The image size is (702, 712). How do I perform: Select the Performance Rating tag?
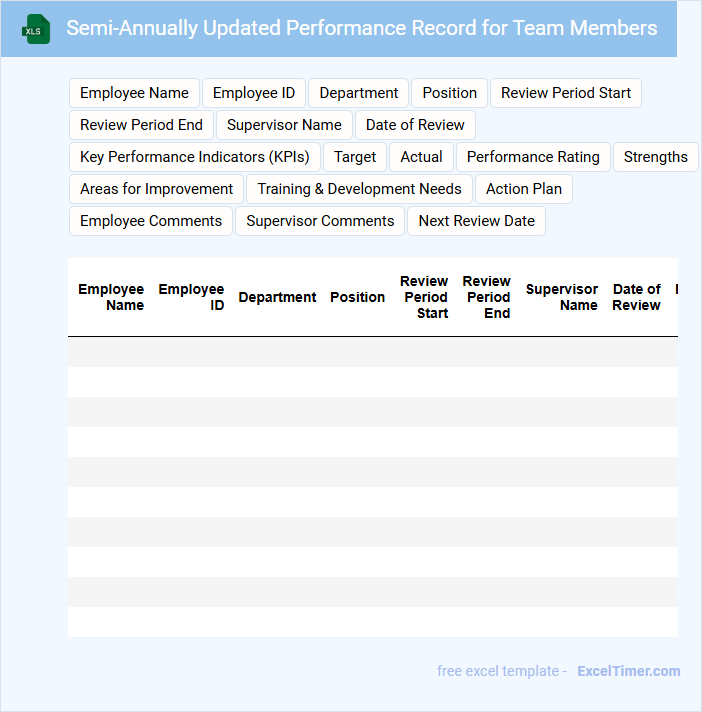tap(533, 157)
